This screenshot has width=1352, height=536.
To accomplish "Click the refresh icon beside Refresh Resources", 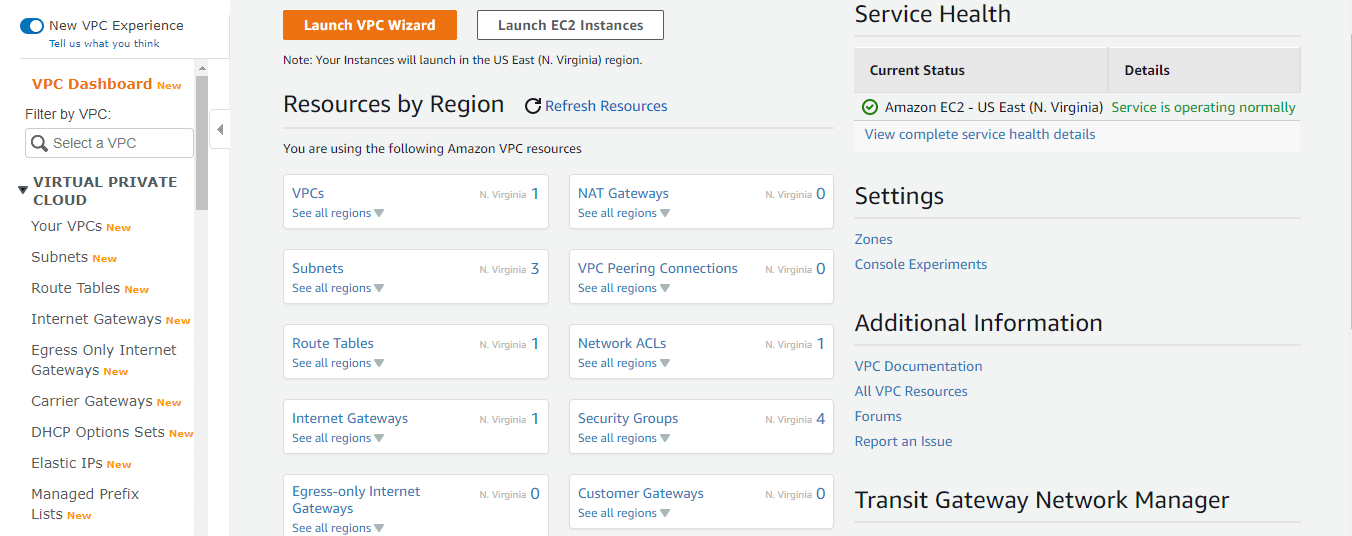I will (x=533, y=106).
